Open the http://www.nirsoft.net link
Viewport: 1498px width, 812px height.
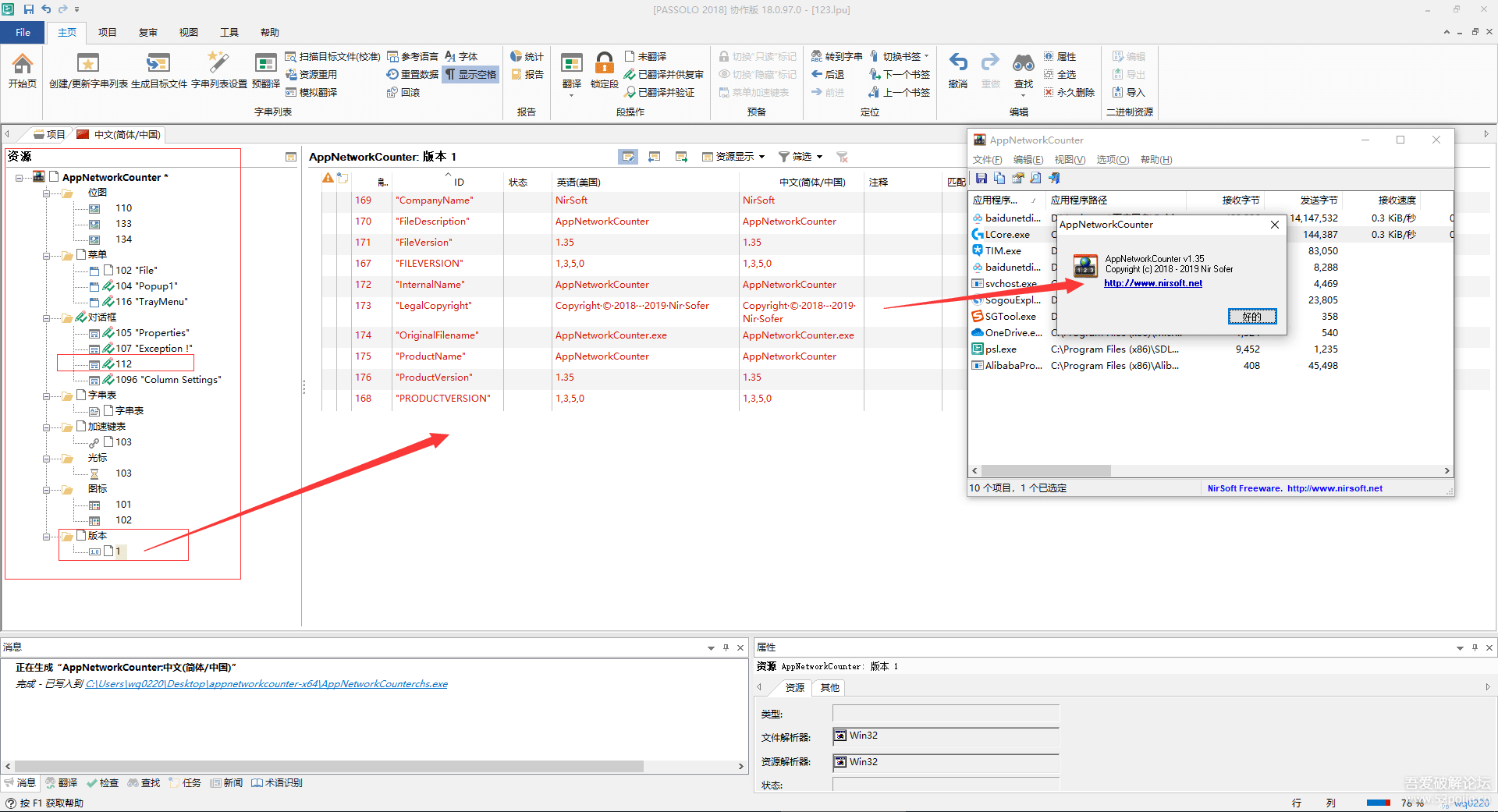tap(1153, 283)
